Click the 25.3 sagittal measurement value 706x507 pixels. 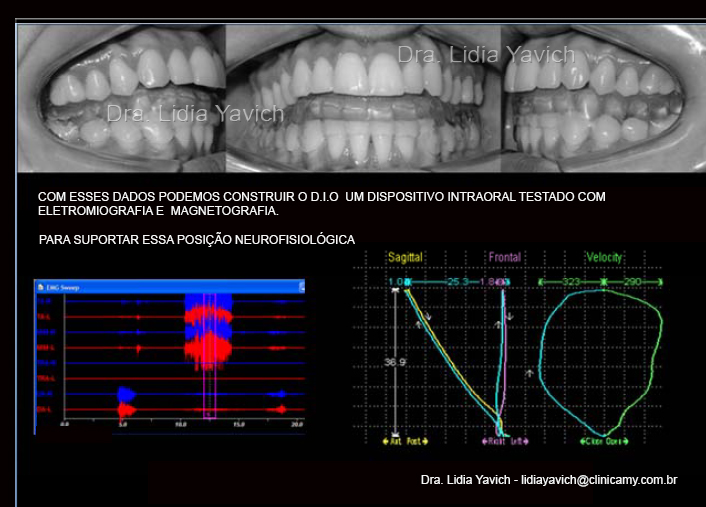[x=457, y=283]
